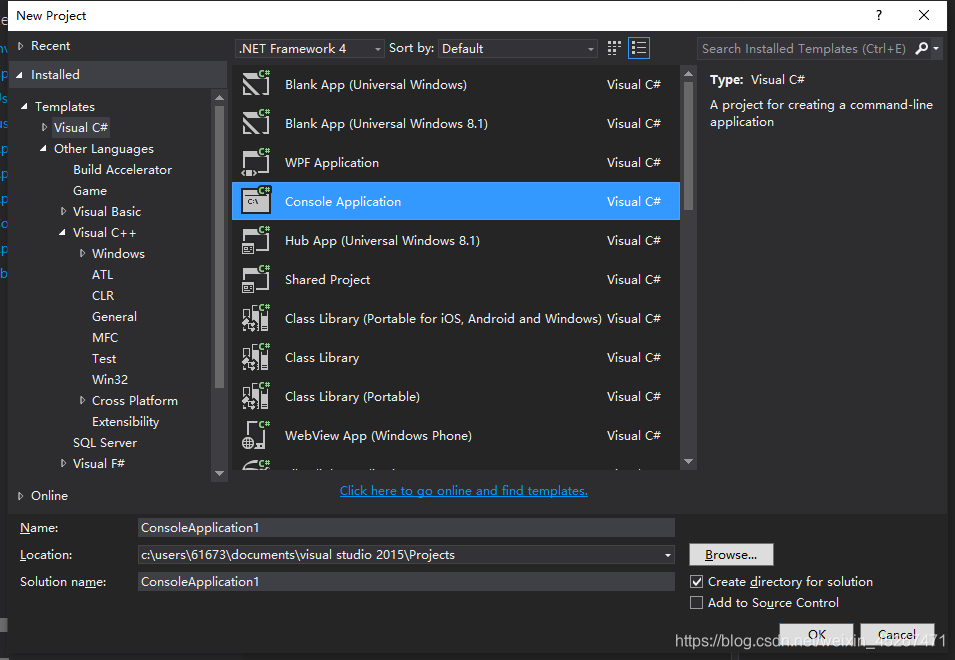Select the Game category
This screenshot has width=955, height=660.
90,191
